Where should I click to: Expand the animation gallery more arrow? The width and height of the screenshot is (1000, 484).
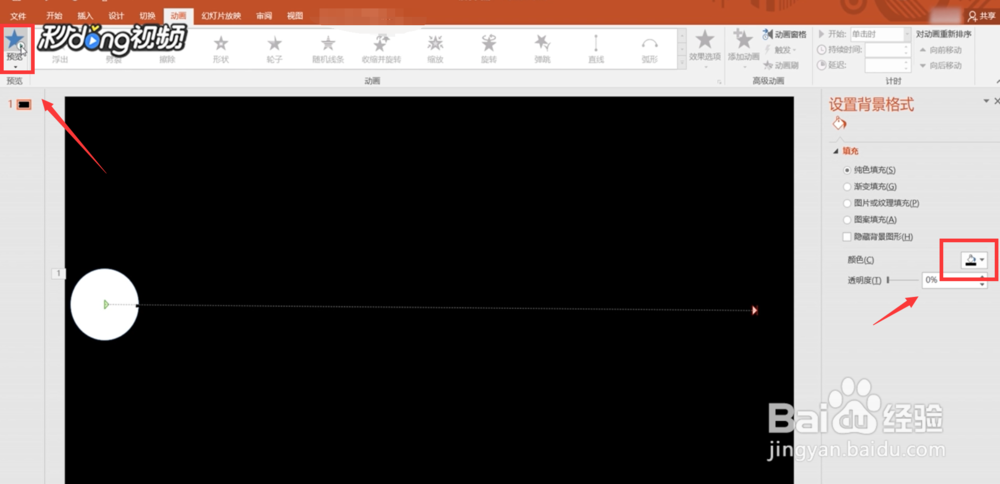[682, 64]
